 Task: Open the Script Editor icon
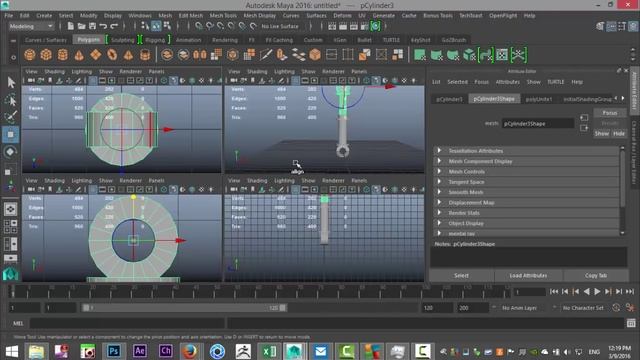tap(631, 323)
